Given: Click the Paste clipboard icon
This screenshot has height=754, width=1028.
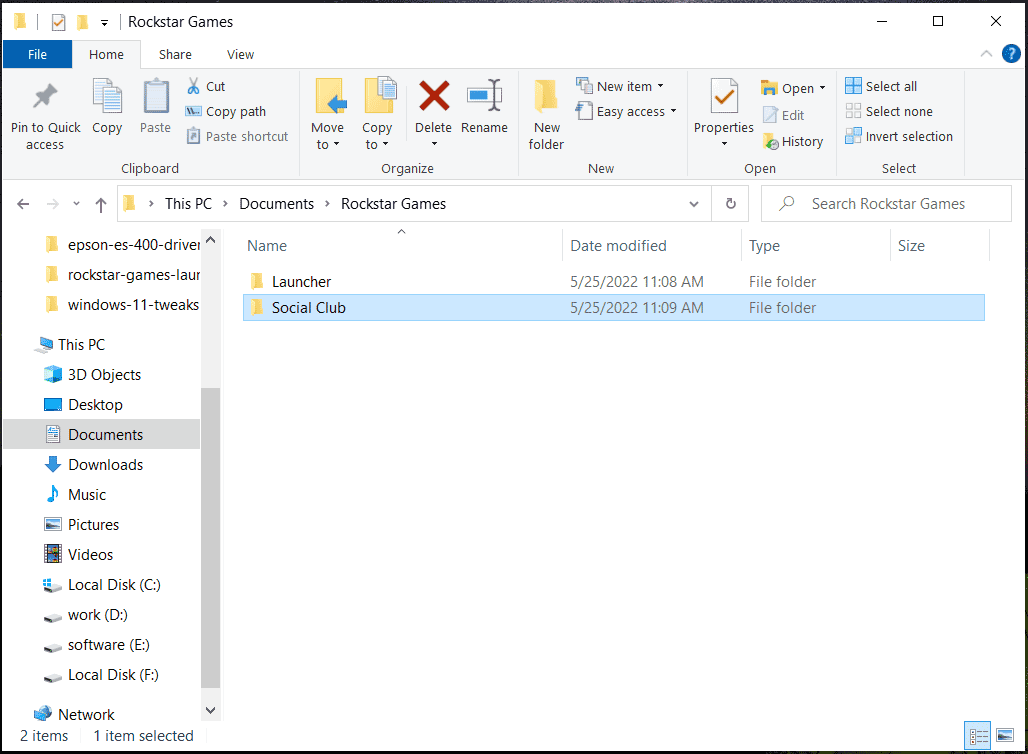Looking at the screenshot, I should pyautogui.click(x=155, y=96).
